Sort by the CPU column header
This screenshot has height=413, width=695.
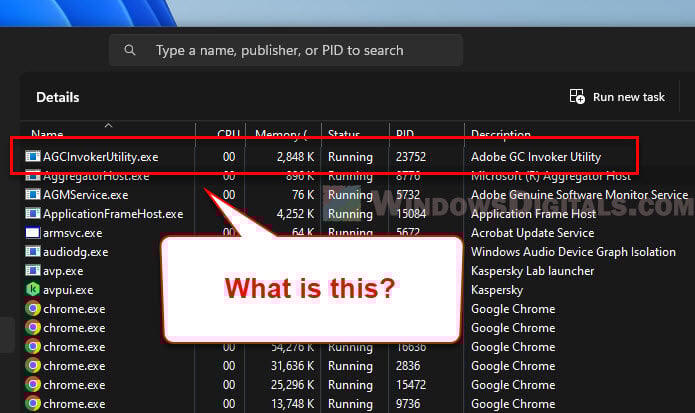228,133
